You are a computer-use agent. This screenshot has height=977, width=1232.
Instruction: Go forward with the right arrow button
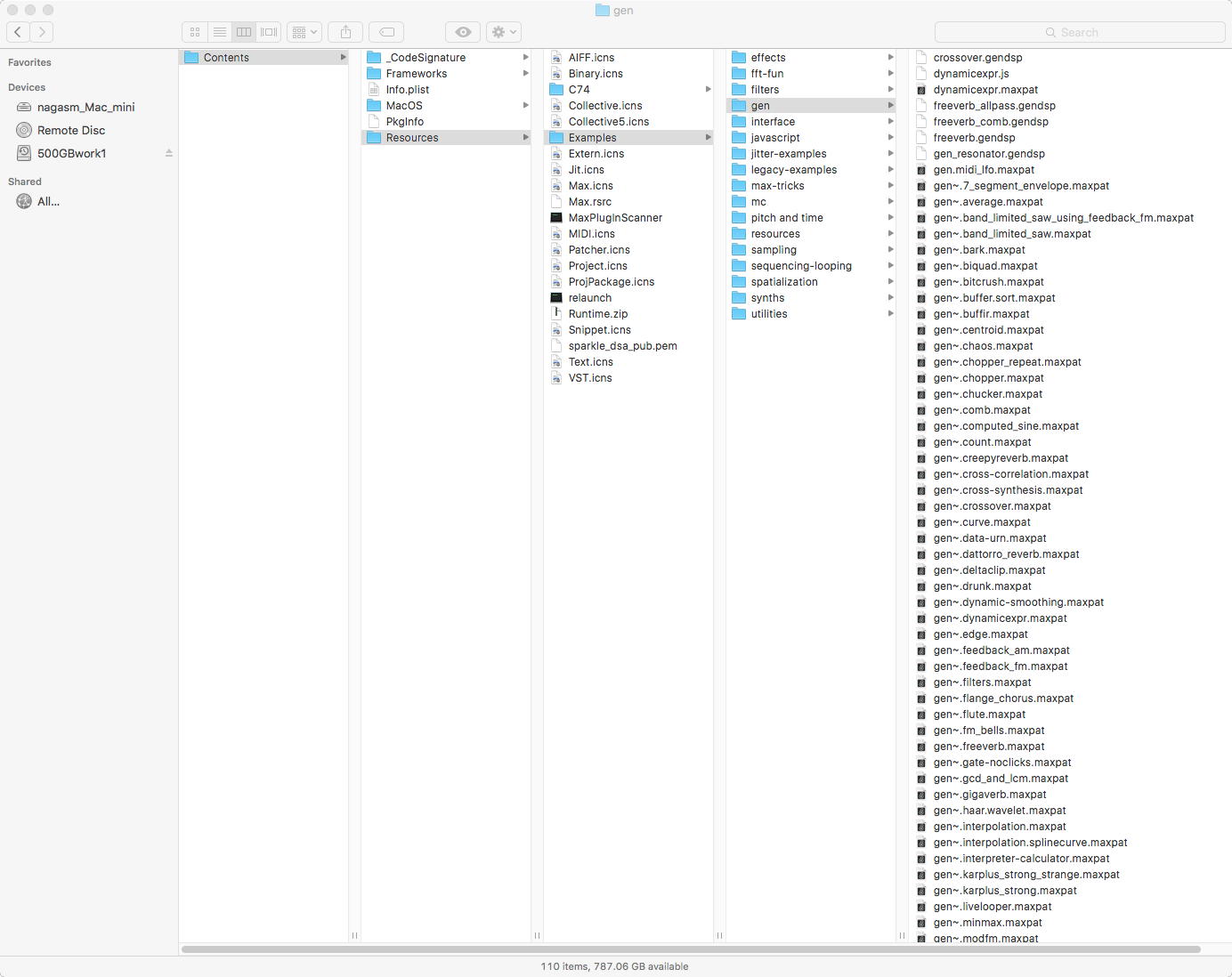pos(42,32)
